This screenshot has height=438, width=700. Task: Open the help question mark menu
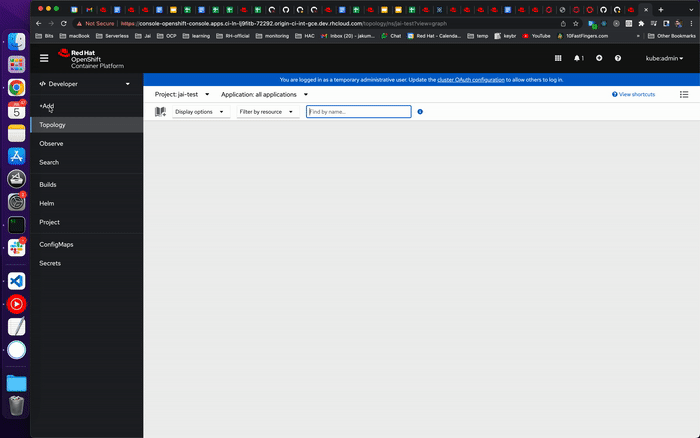click(618, 58)
